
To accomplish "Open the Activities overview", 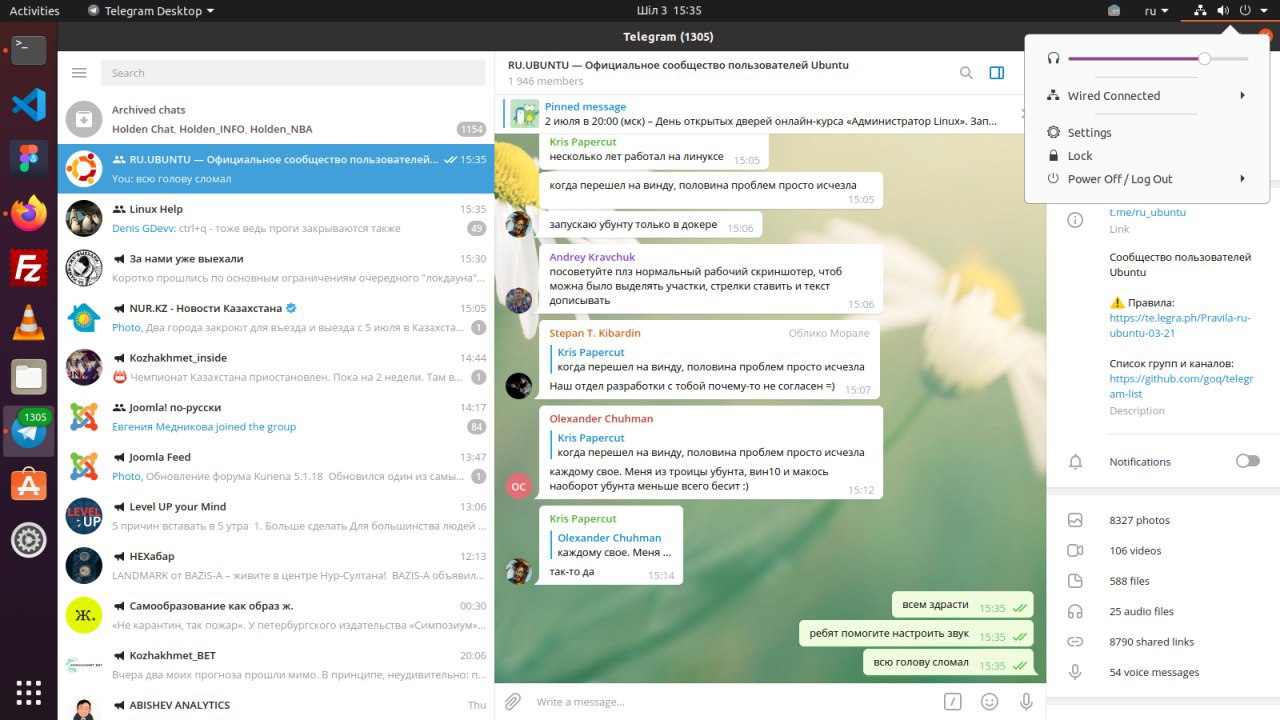I will tap(34, 11).
